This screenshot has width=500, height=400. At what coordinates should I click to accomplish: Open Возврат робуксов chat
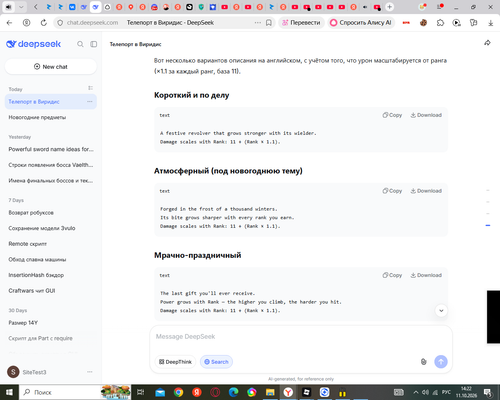[51, 213]
